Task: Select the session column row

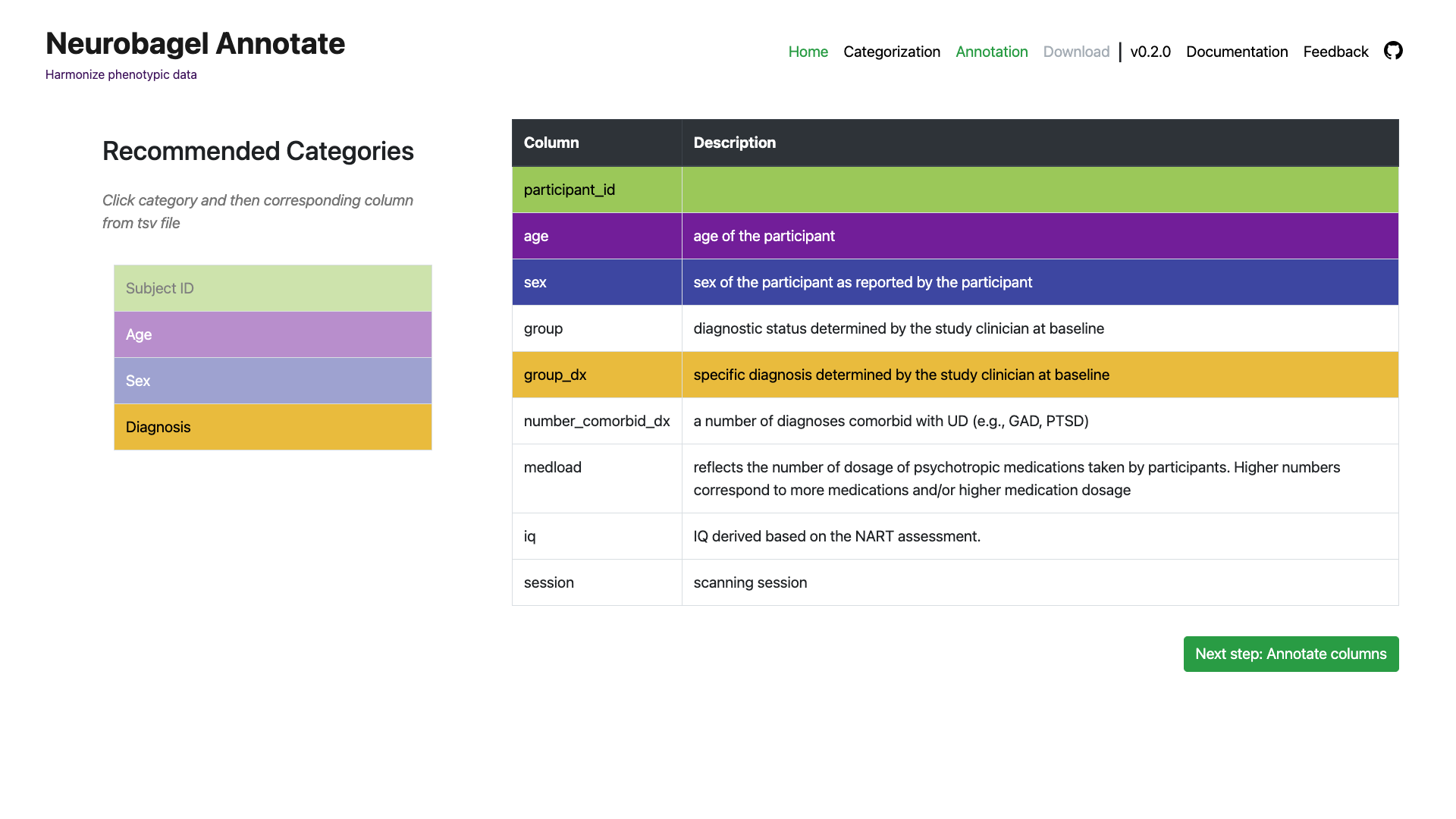Action: 758,582
